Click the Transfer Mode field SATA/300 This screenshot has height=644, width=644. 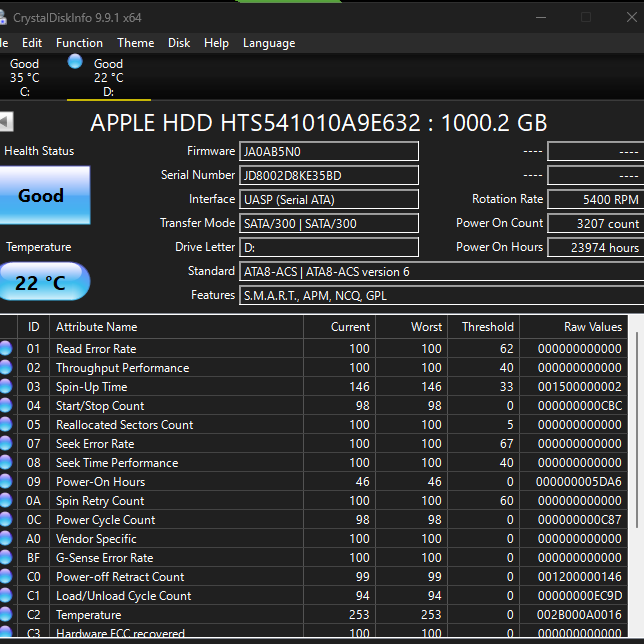pyautogui.click(x=329, y=223)
